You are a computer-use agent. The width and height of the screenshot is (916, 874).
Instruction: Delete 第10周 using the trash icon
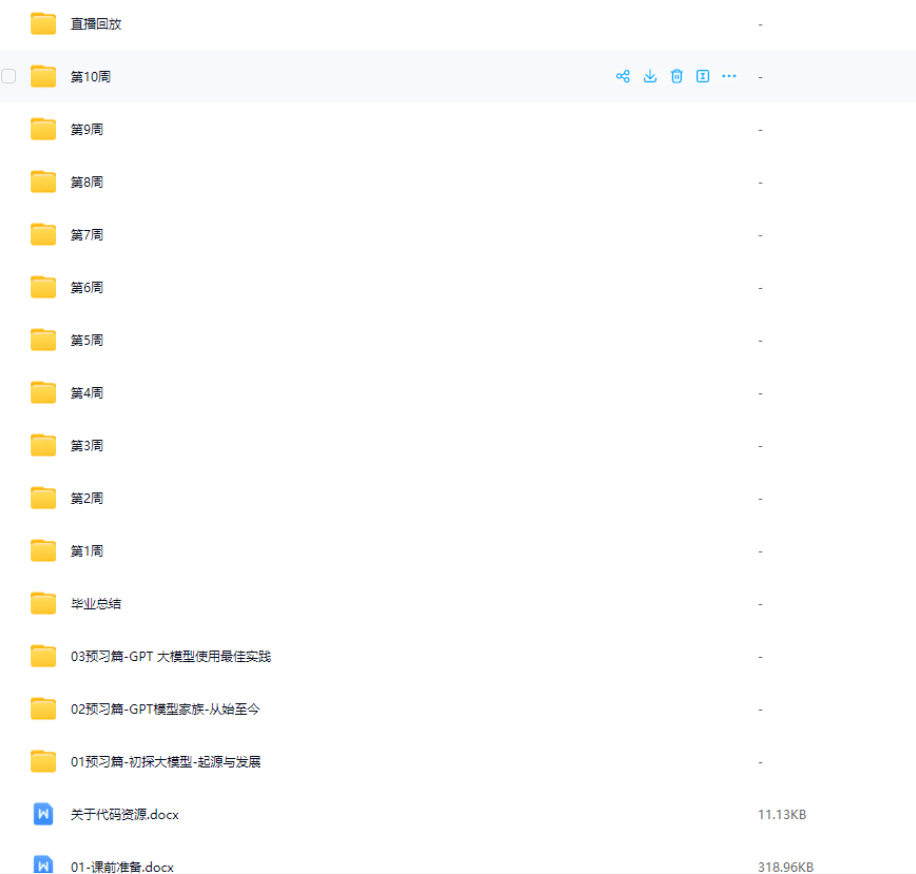676,75
